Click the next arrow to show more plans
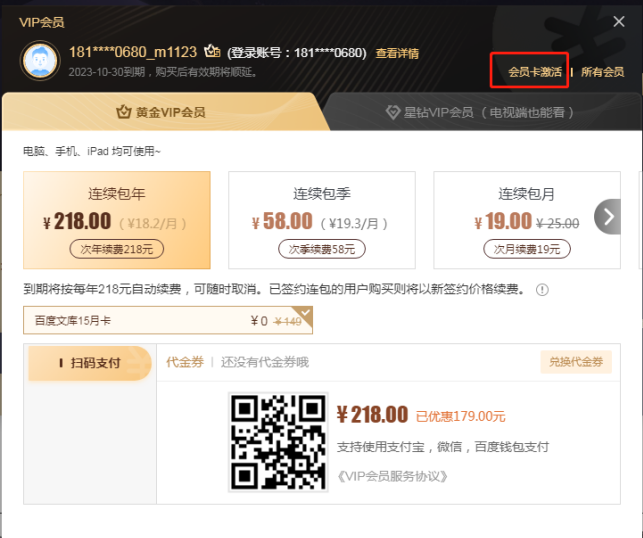This screenshot has width=643, height=538. (608, 216)
